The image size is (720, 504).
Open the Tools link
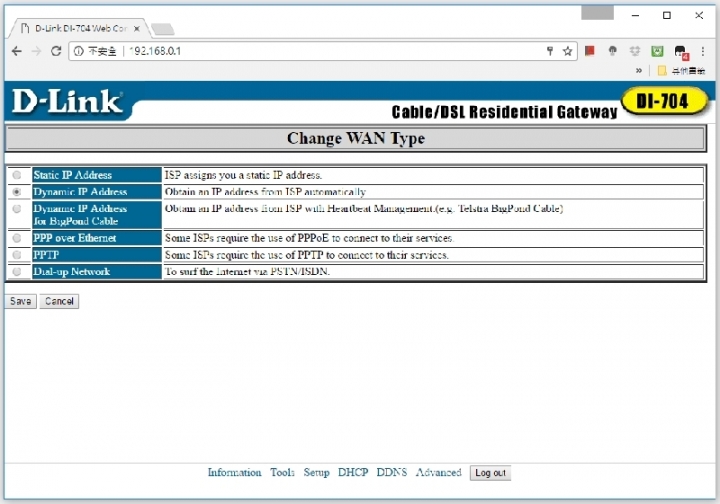click(282, 472)
